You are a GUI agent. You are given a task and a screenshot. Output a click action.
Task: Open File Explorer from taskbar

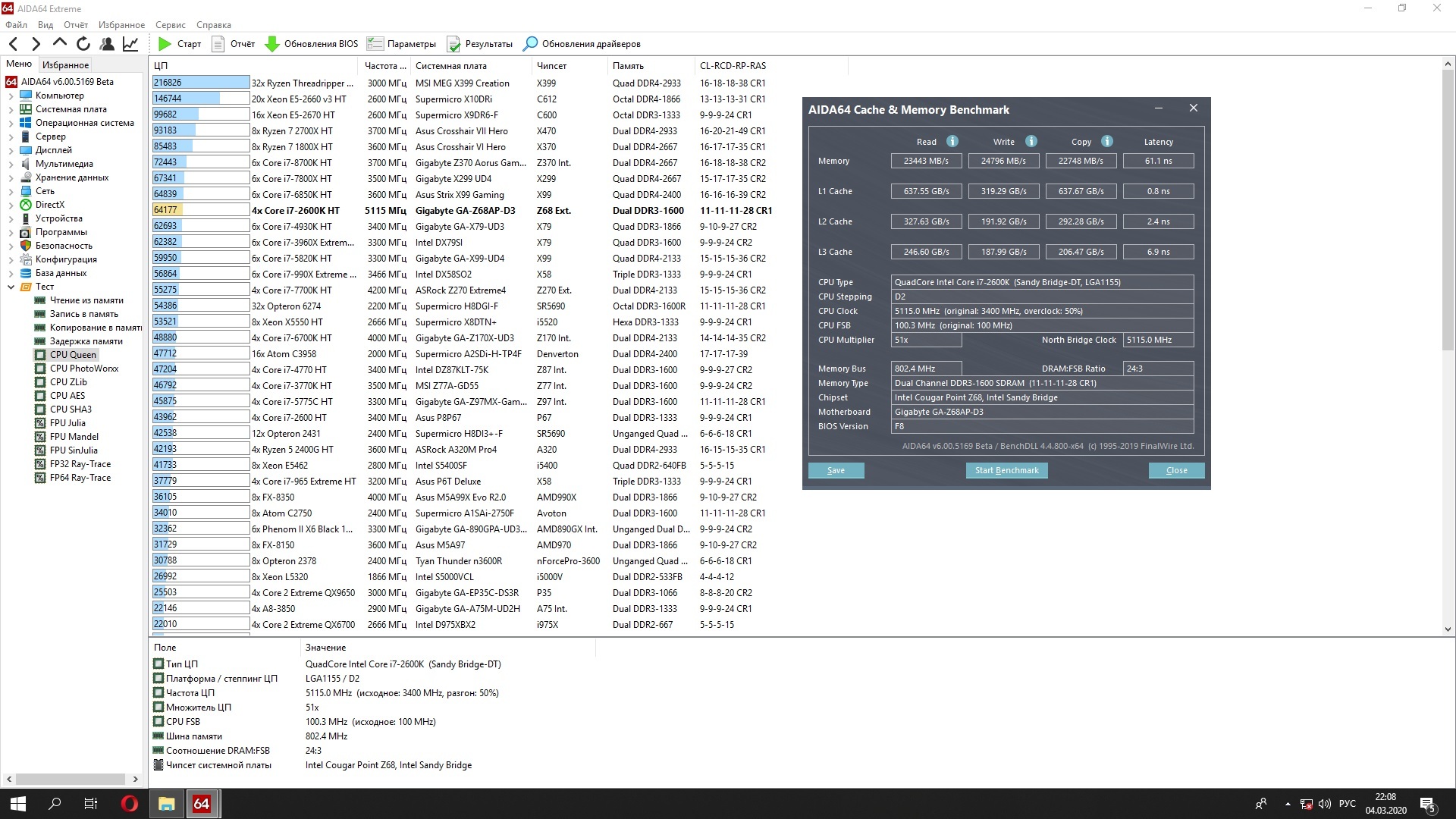166,804
